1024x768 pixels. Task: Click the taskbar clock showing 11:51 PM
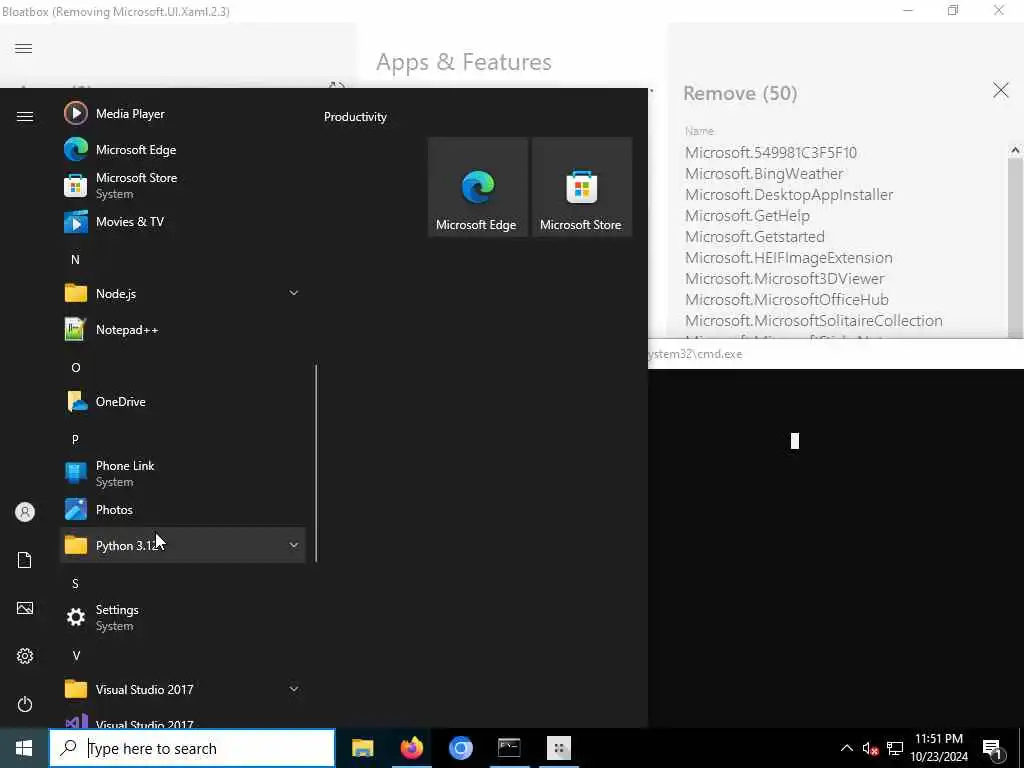tap(939, 748)
